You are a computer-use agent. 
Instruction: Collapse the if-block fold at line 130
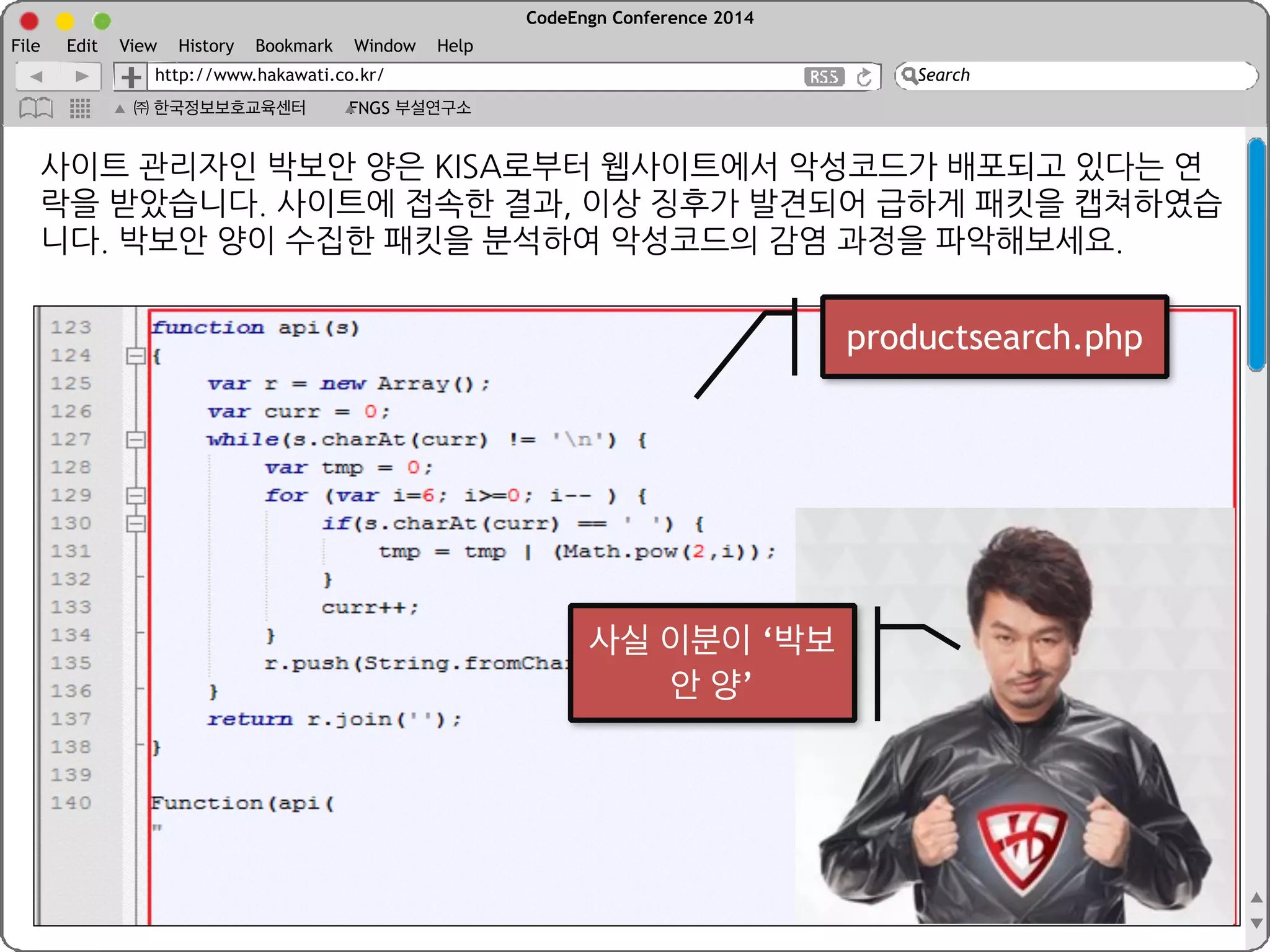click(x=135, y=524)
